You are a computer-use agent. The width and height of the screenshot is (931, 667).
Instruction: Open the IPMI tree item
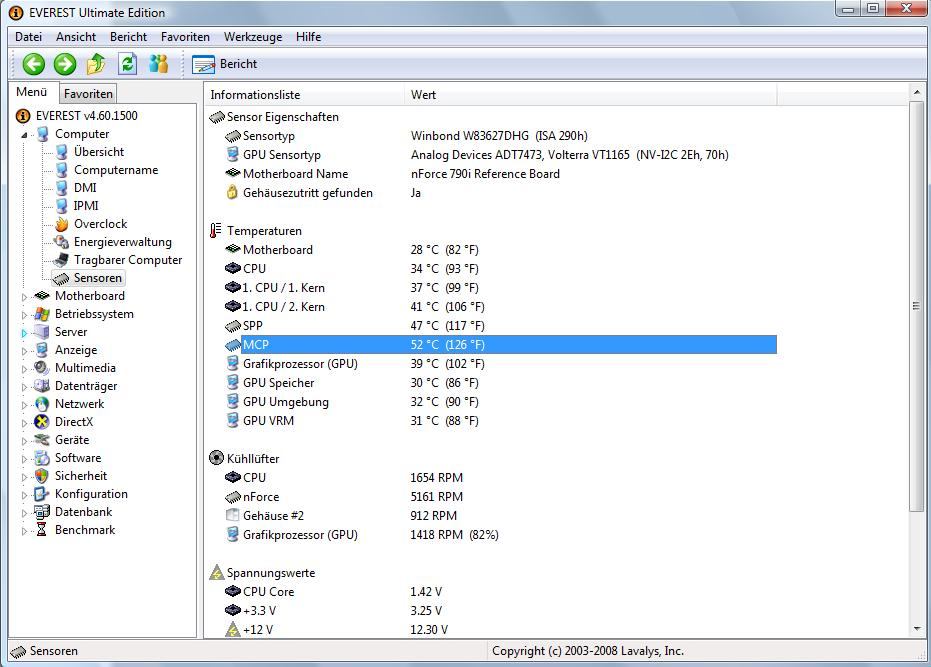coord(86,206)
